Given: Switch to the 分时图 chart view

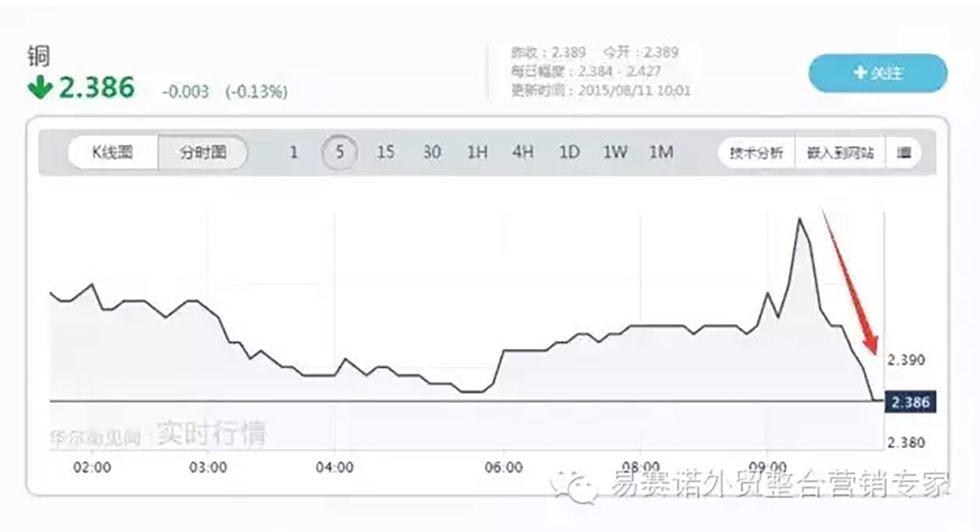Looking at the screenshot, I should [203, 153].
